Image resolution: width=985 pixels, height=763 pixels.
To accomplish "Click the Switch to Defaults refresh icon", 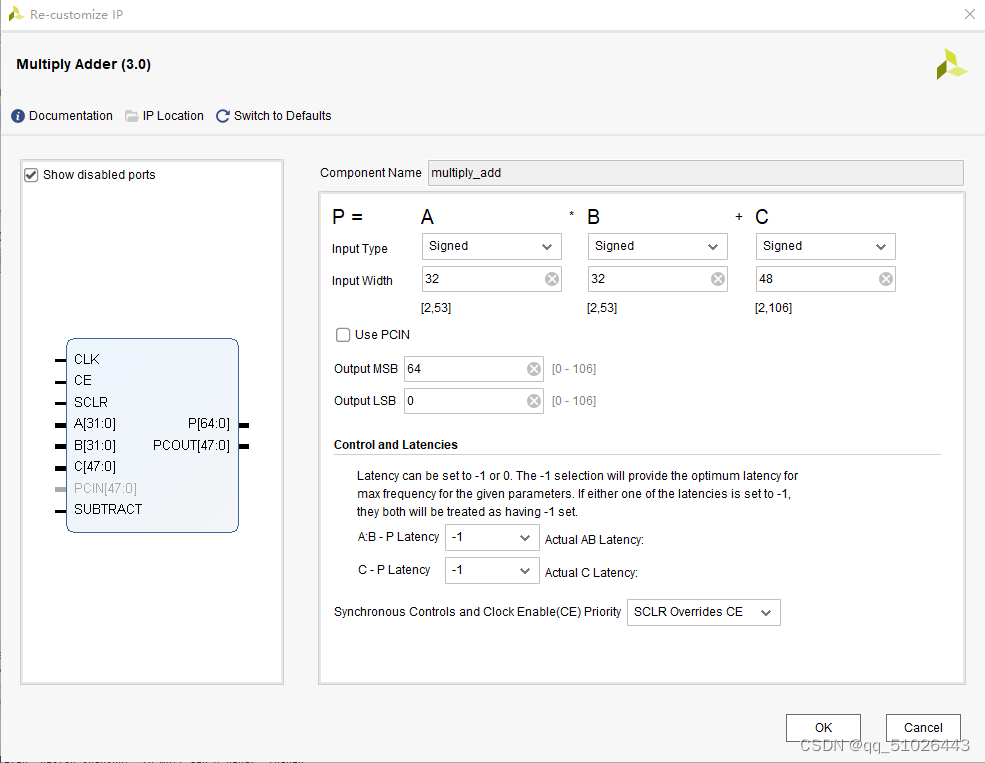I will pyautogui.click(x=222, y=116).
